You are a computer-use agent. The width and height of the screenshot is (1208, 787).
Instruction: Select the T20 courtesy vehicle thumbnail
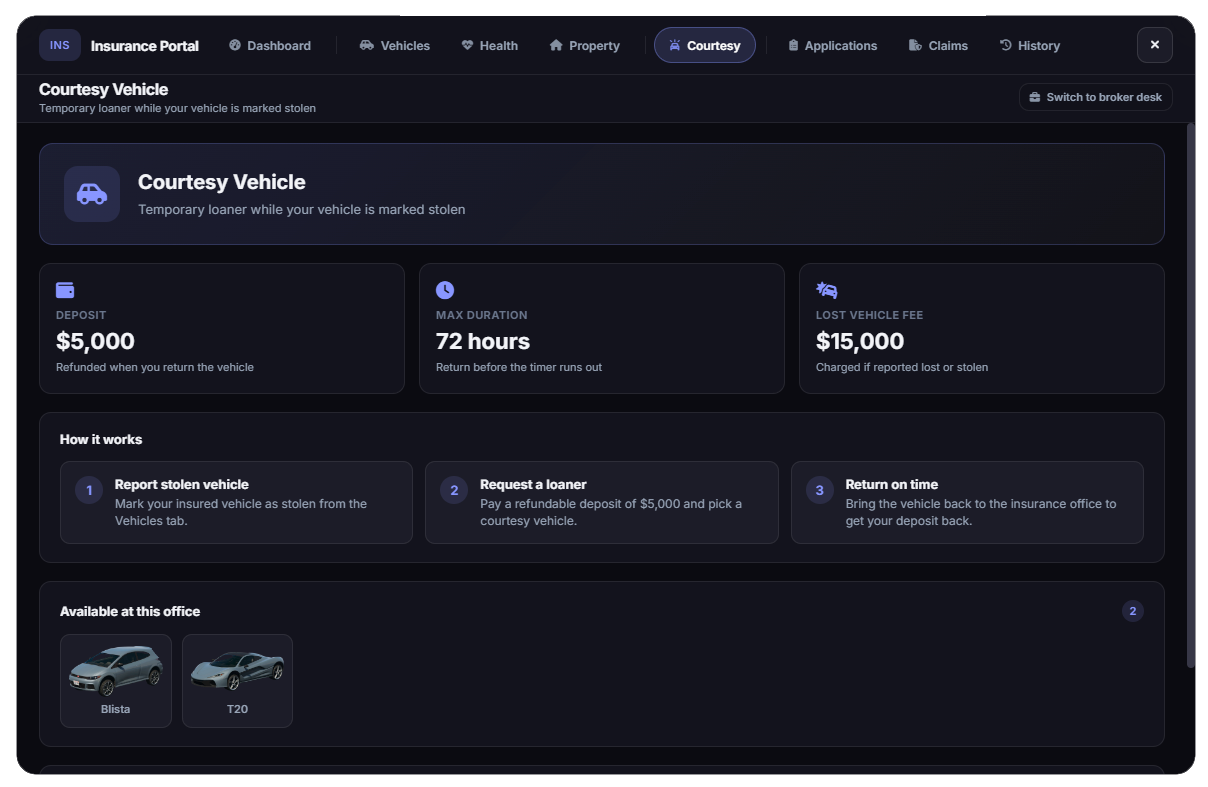(237, 681)
